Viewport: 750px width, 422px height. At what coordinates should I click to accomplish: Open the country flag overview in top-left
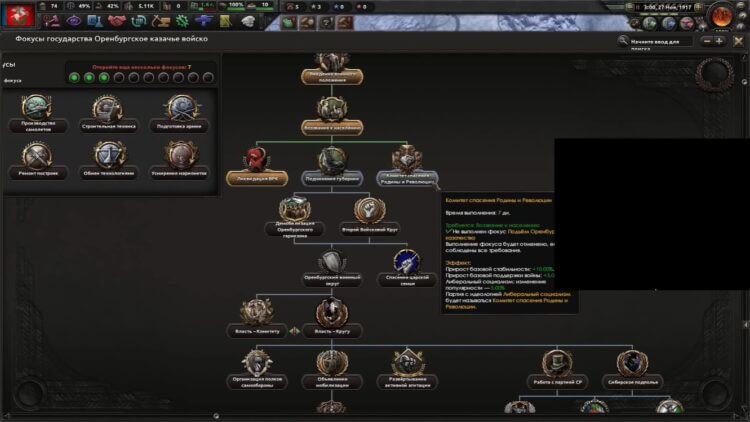[x=18, y=14]
